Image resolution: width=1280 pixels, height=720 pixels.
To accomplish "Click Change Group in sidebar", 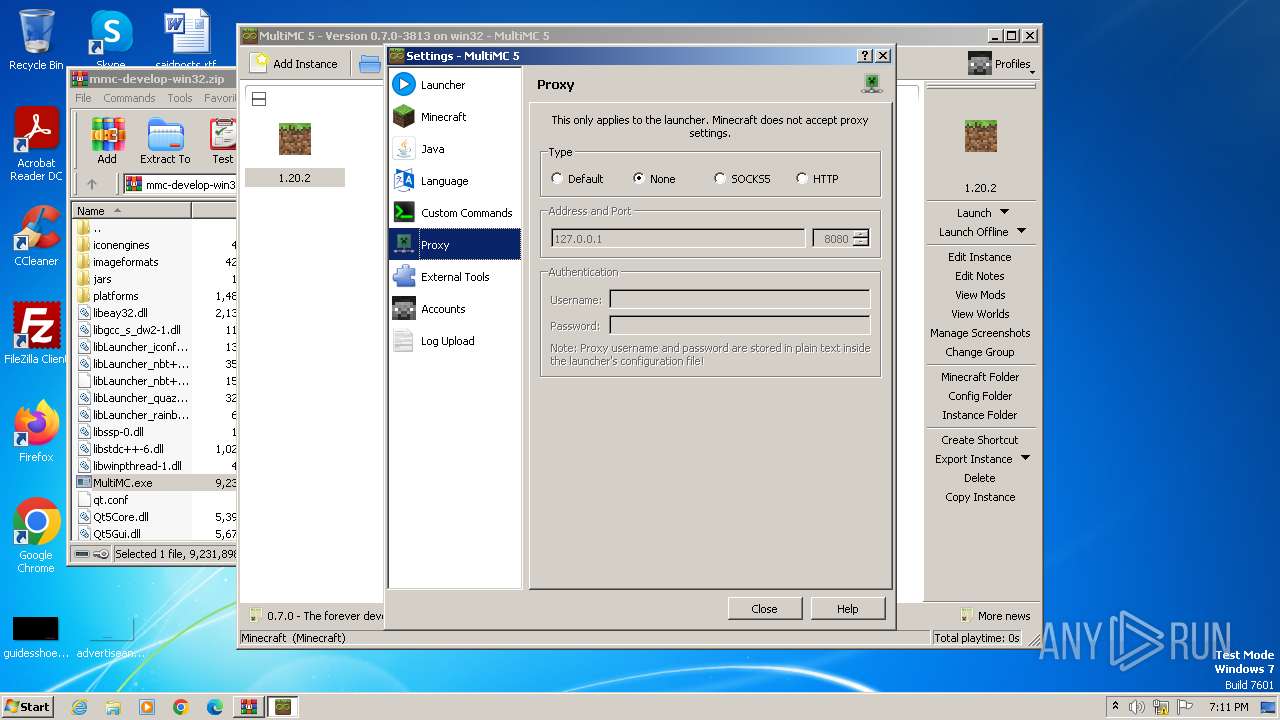I will click(x=980, y=352).
